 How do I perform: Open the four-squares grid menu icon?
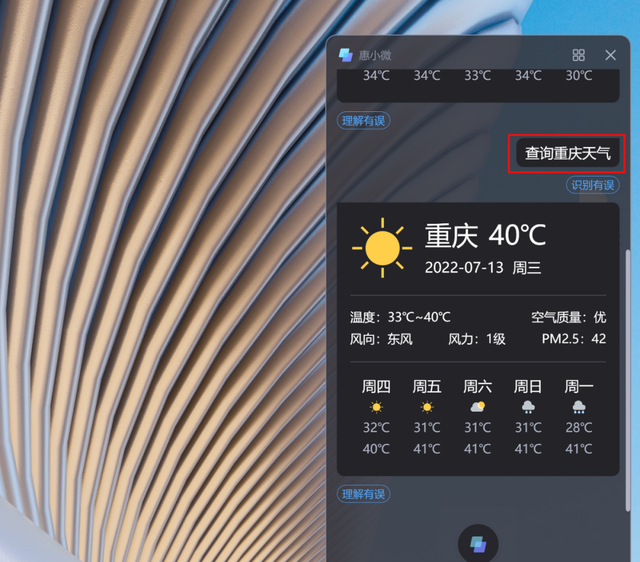[578, 55]
